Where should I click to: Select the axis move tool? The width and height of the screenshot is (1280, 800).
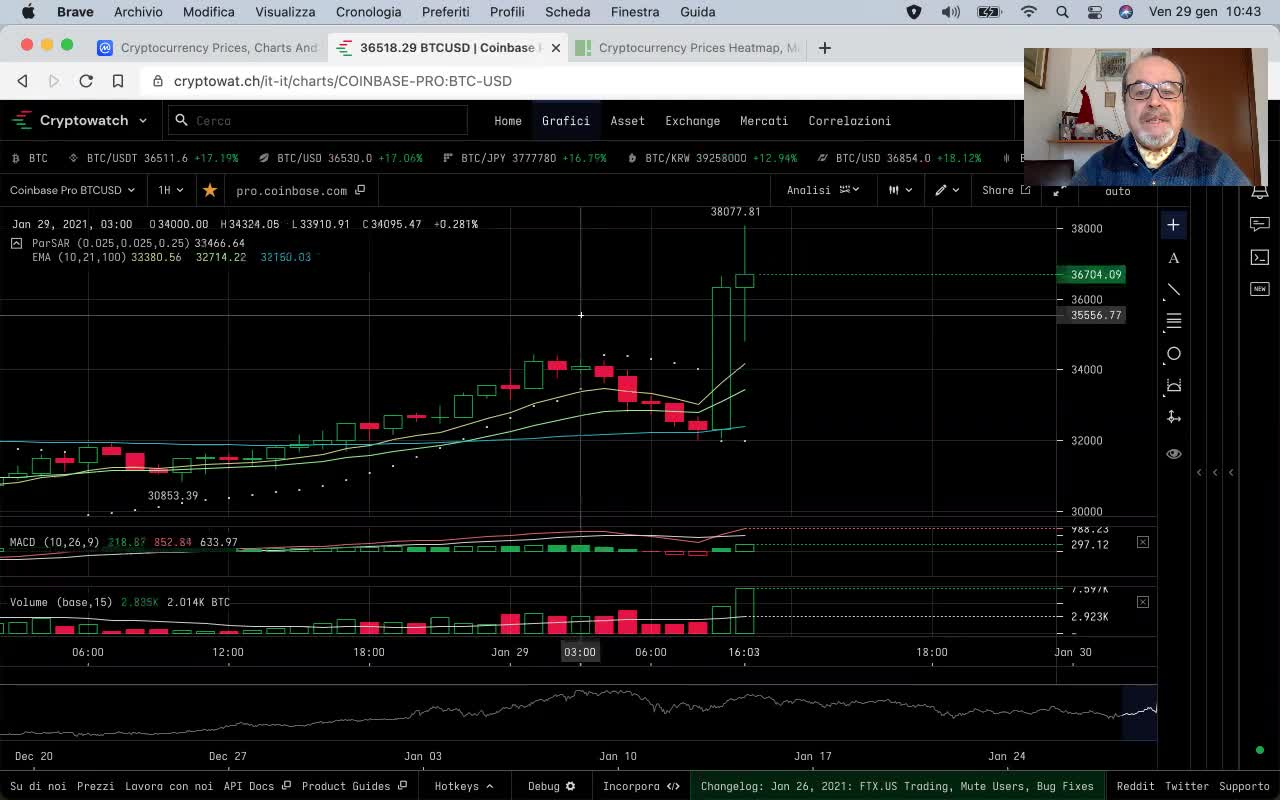(x=1173, y=417)
